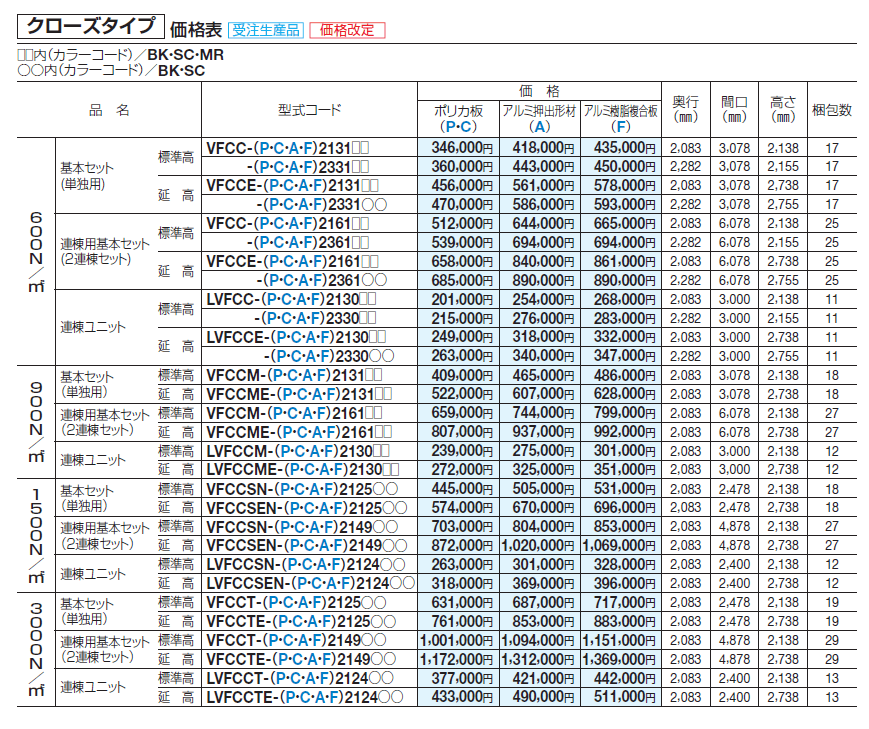Select the 346,000円 price cell

pyautogui.click(x=458, y=147)
